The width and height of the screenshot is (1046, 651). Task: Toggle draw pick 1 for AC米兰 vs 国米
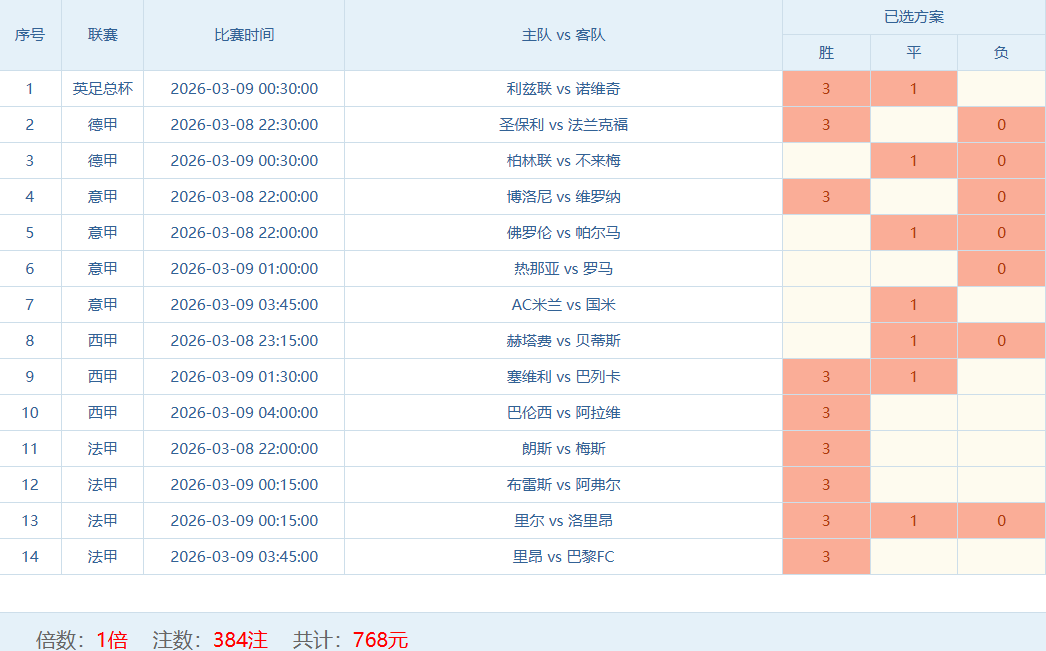(913, 305)
